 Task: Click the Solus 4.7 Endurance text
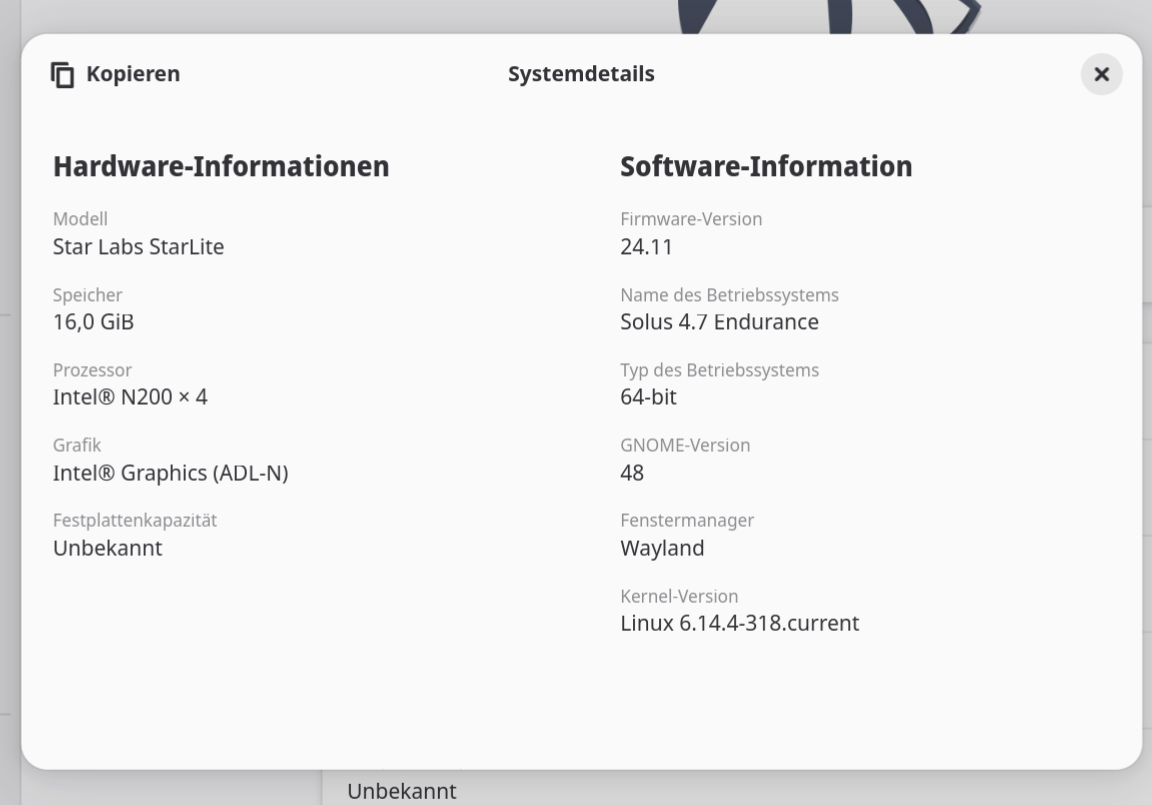point(719,322)
